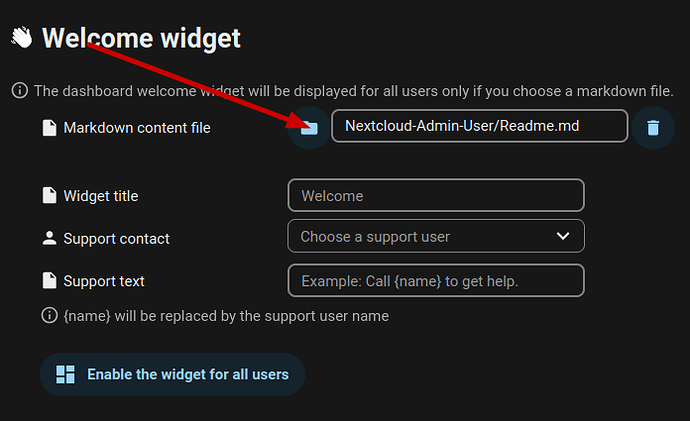Click the Nextcloud-Admin-User/Readme.md path field
Screen dimensions: 690x421
479,127
